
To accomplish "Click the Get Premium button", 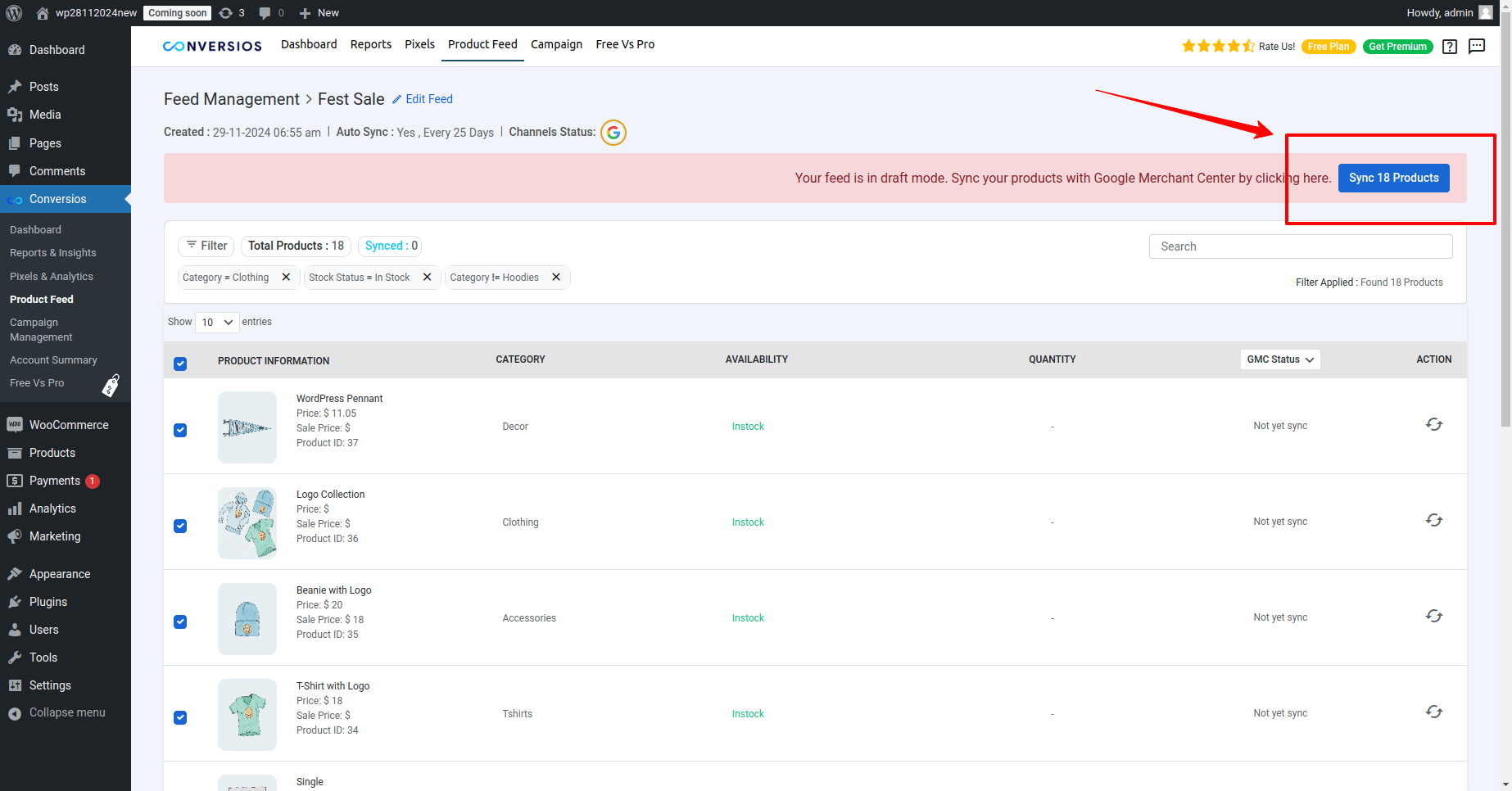I will [x=1397, y=47].
